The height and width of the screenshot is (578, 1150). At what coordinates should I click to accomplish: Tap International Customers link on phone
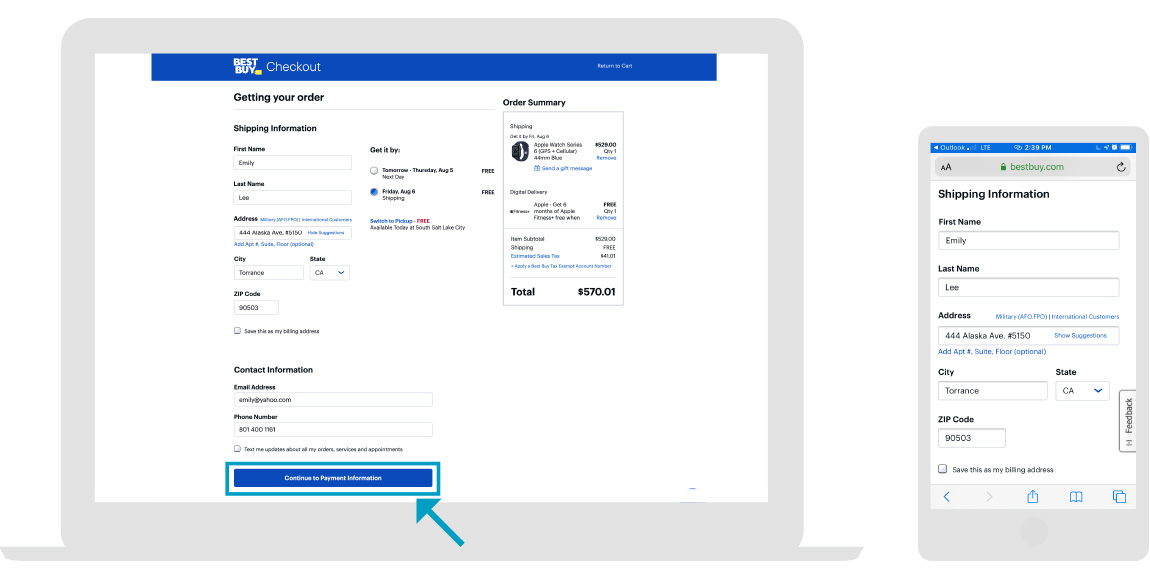(1085, 317)
